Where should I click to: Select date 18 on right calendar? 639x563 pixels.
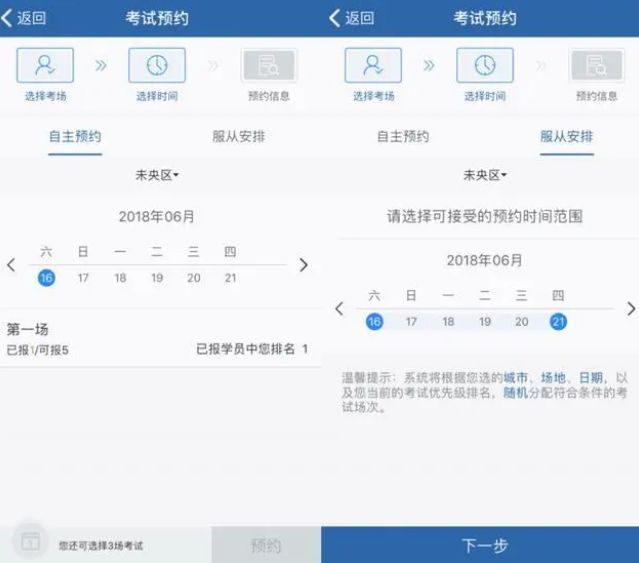(448, 322)
